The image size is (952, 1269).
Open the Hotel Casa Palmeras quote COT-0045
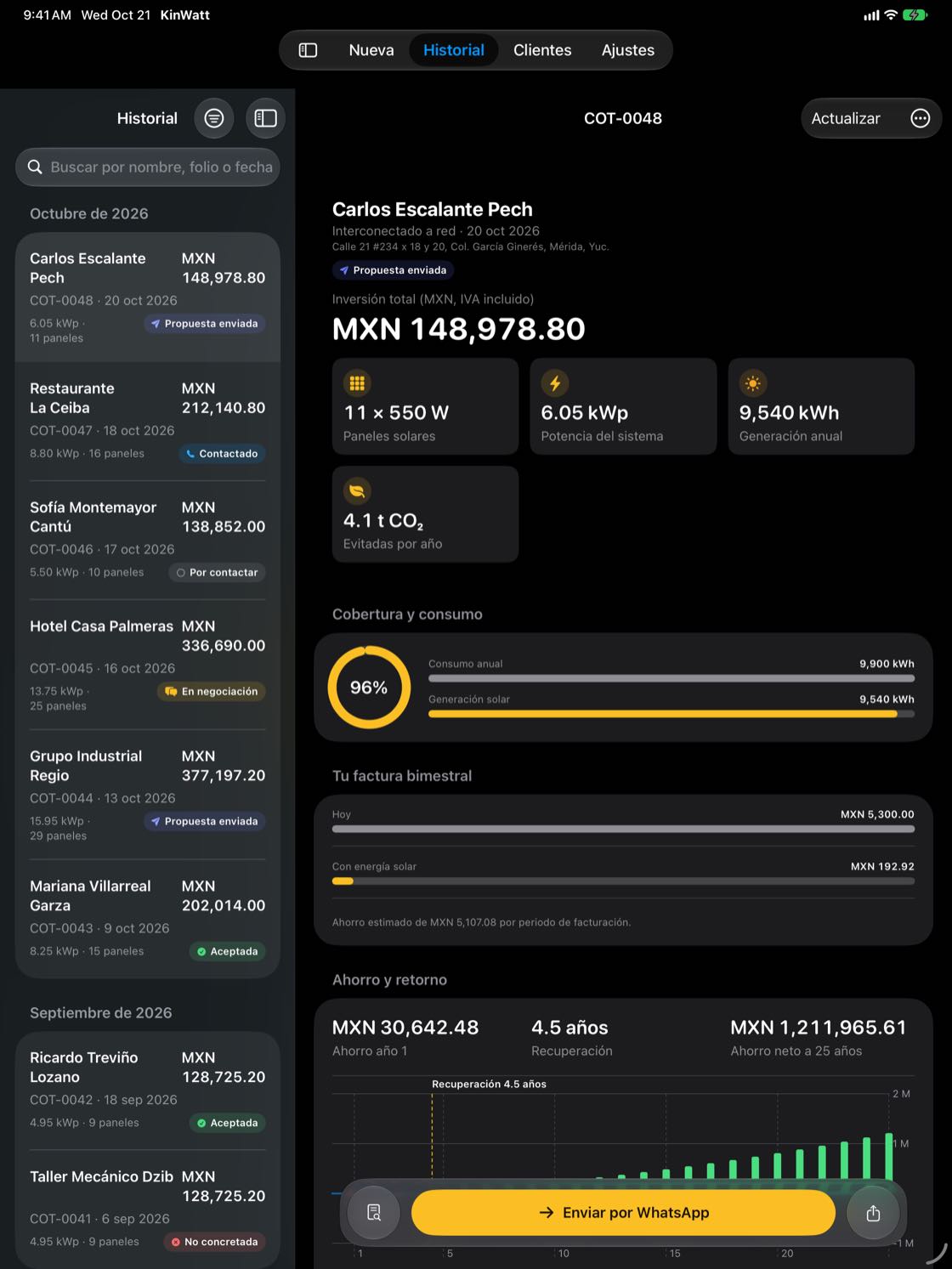148,665
